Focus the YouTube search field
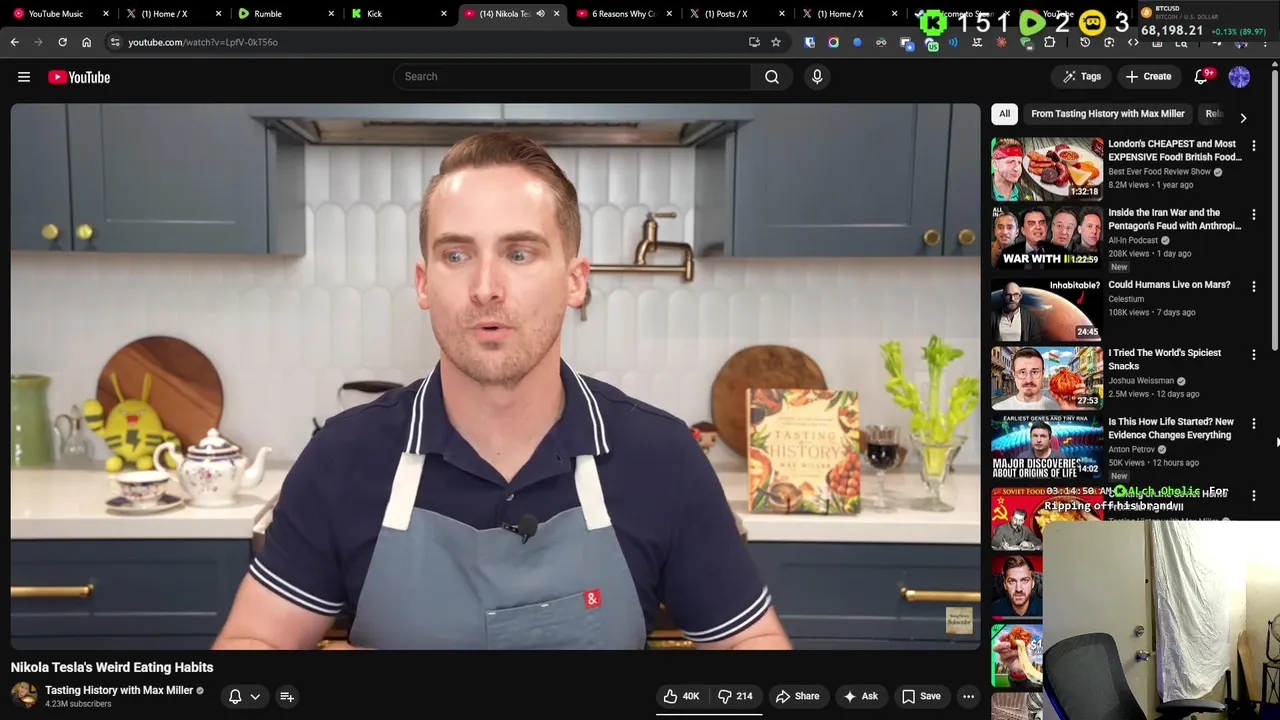This screenshot has width=1280, height=720. pos(572,77)
